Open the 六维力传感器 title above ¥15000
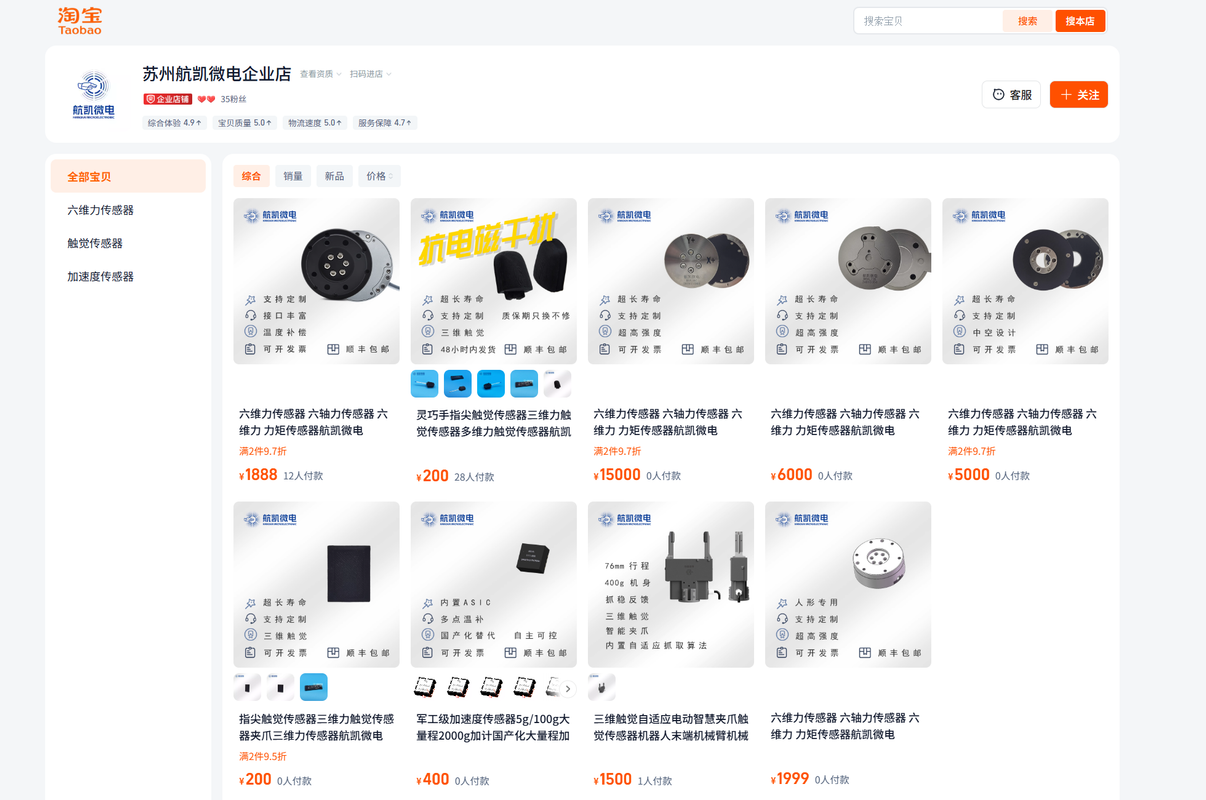The image size is (1206, 800). point(669,422)
